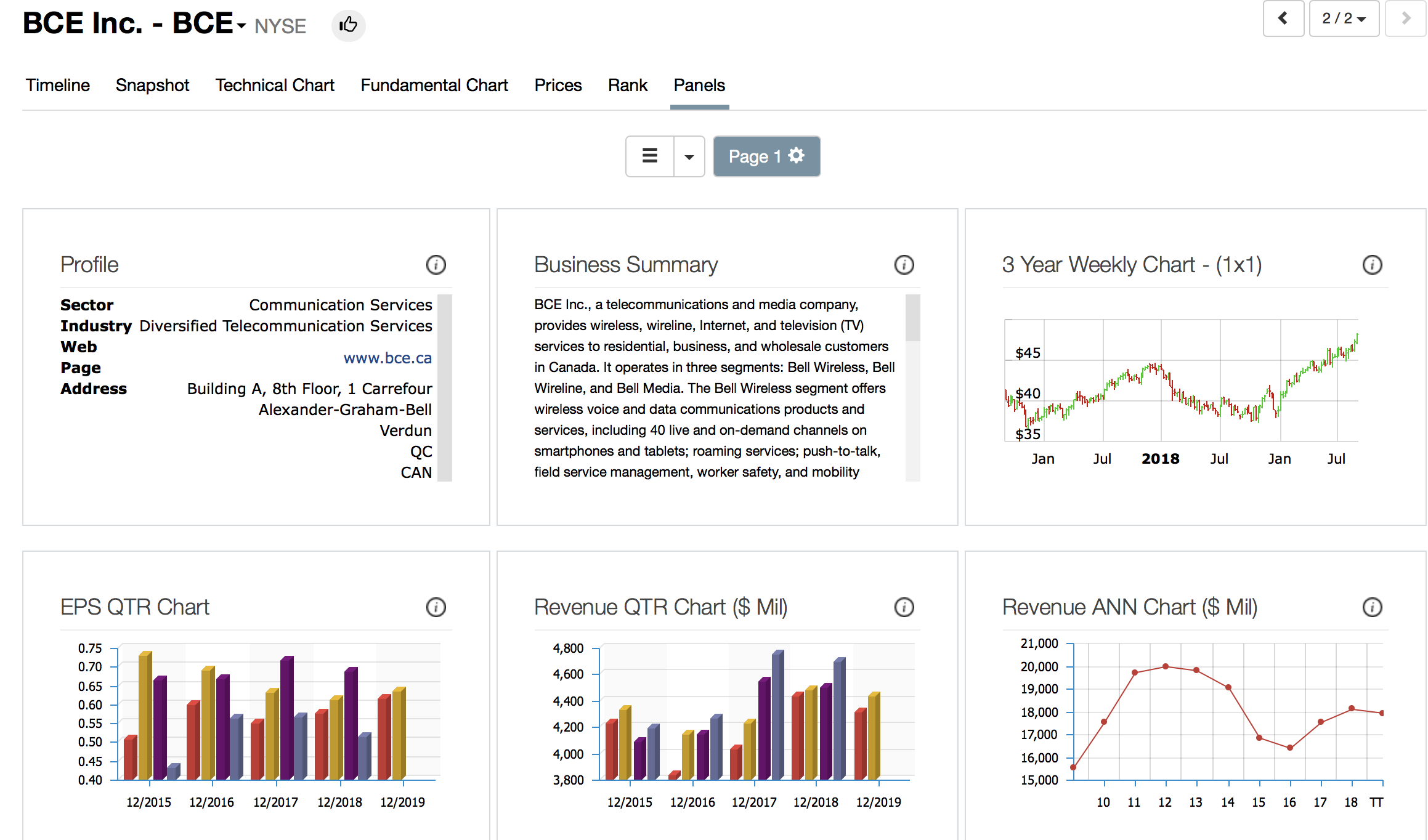Open the EPS QTR Chart info icon
1428x840 pixels.
pos(436,607)
